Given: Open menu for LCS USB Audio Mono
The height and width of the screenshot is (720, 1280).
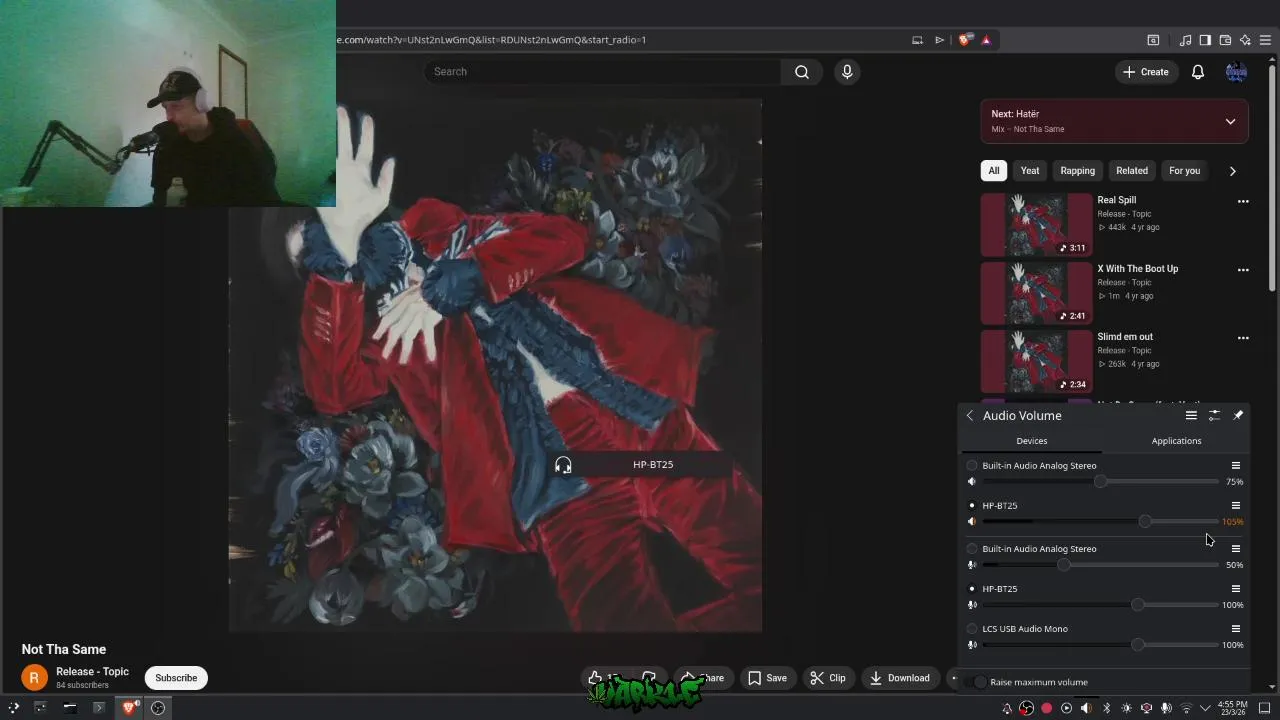Looking at the screenshot, I should 1236,629.
